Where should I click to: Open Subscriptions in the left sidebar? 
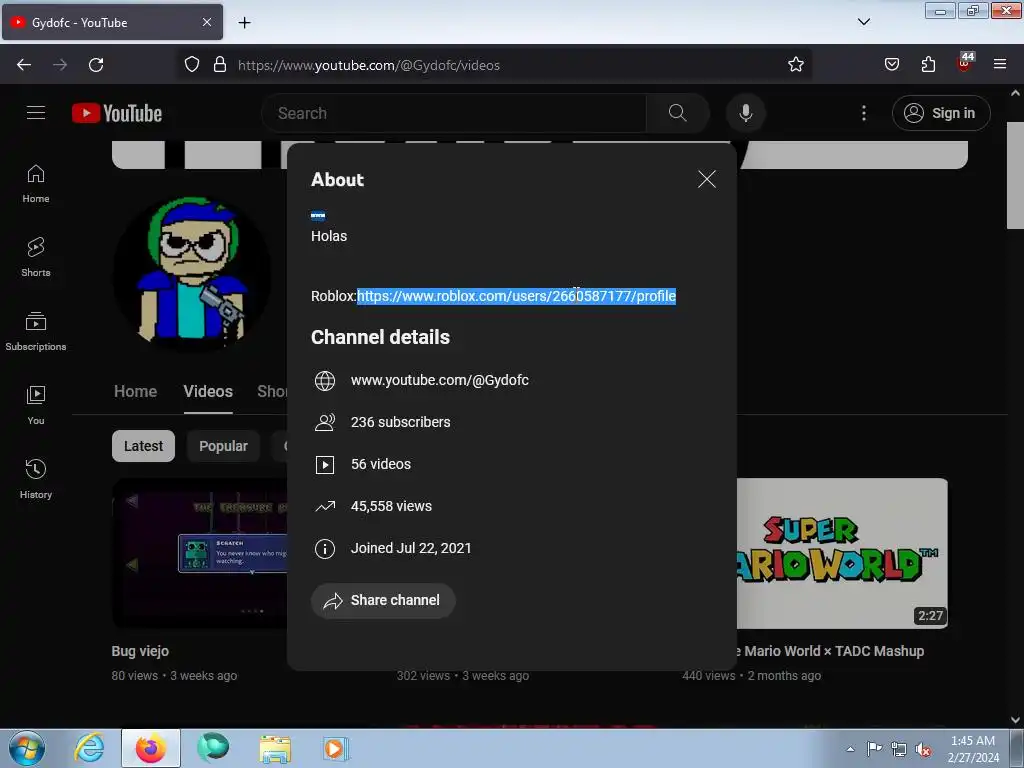point(36,332)
